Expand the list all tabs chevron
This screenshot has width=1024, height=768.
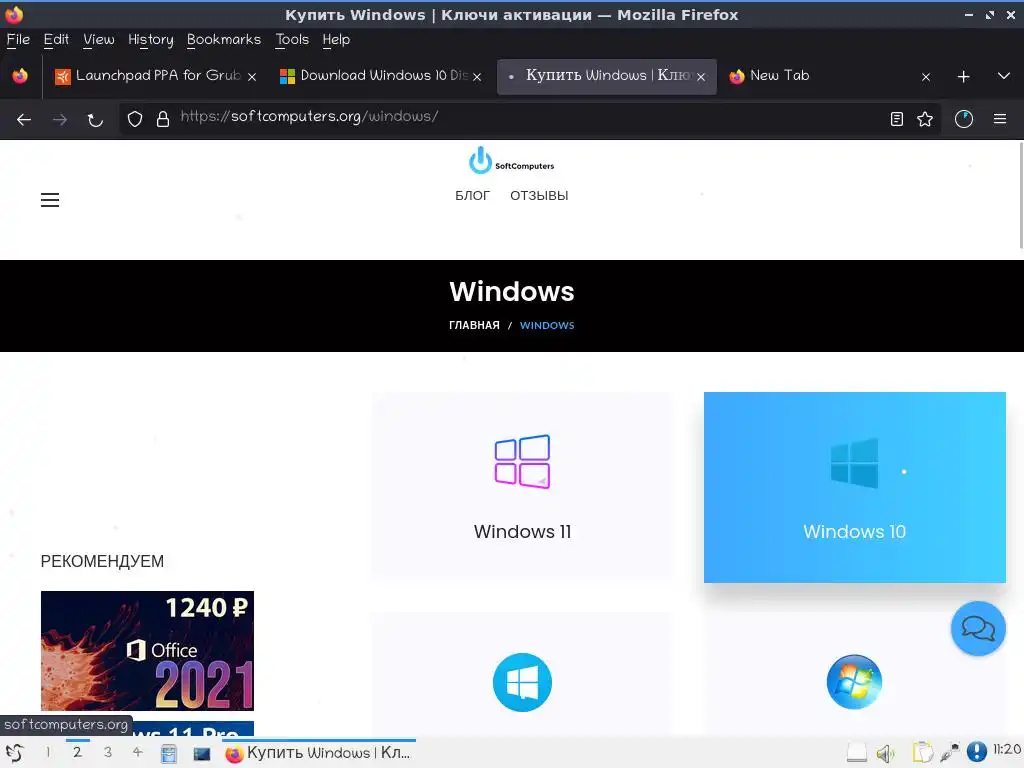click(1004, 76)
